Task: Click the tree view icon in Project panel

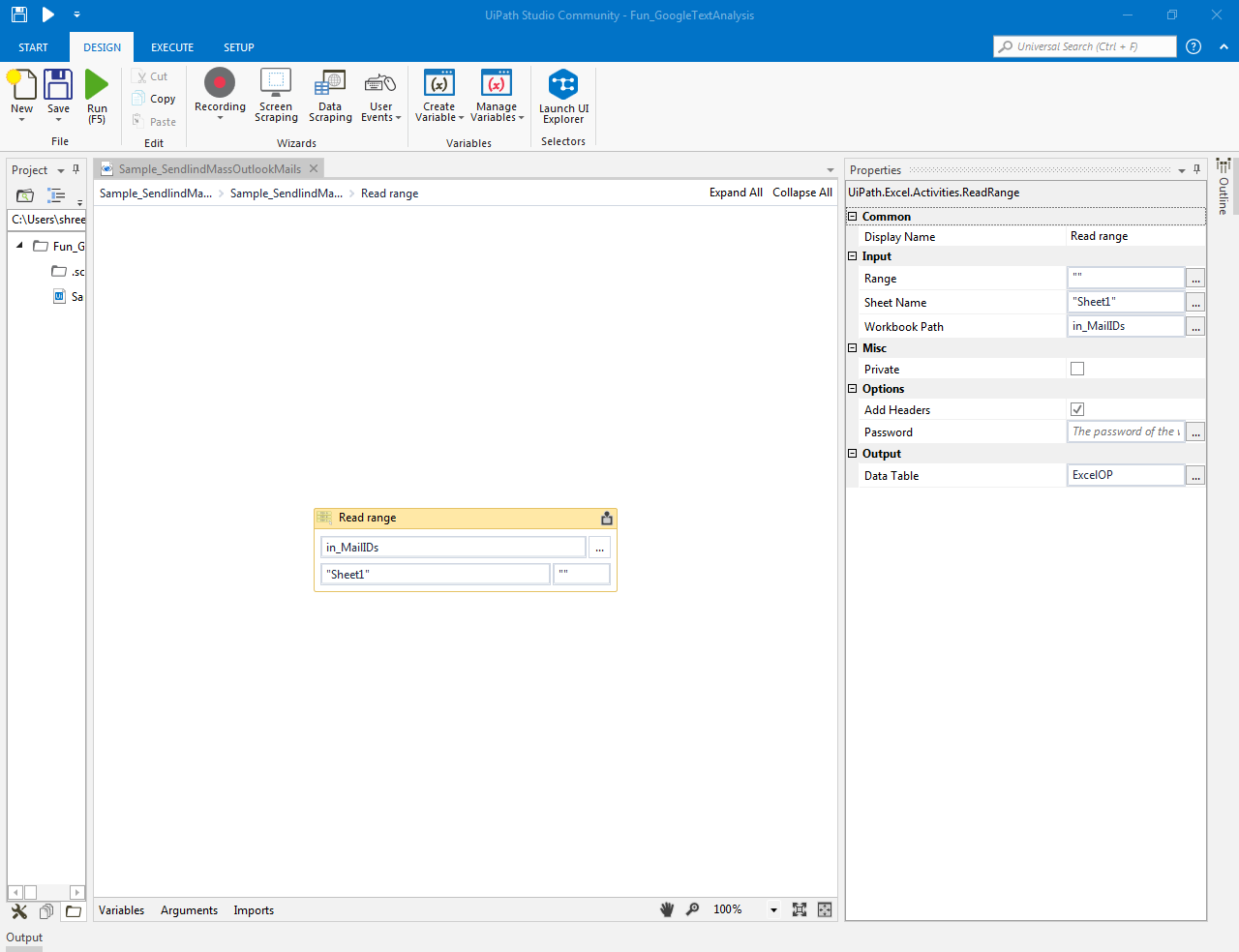Action: tap(56, 195)
